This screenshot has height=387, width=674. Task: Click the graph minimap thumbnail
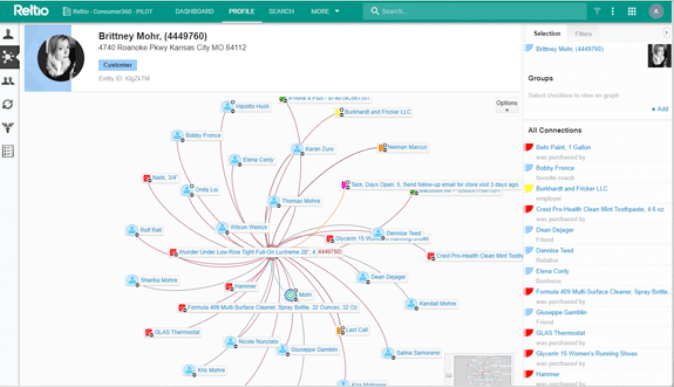(x=482, y=370)
